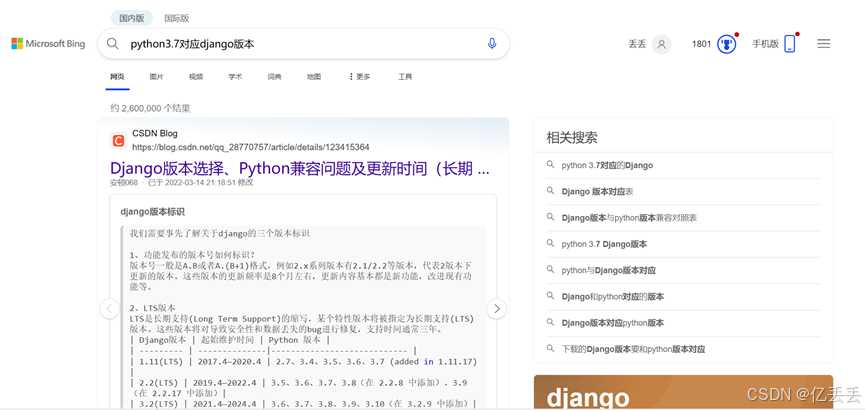This screenshot has width=865, height=410.
Task: Open the rewards trophy icon beside 1801
Action: coord(727,44)
